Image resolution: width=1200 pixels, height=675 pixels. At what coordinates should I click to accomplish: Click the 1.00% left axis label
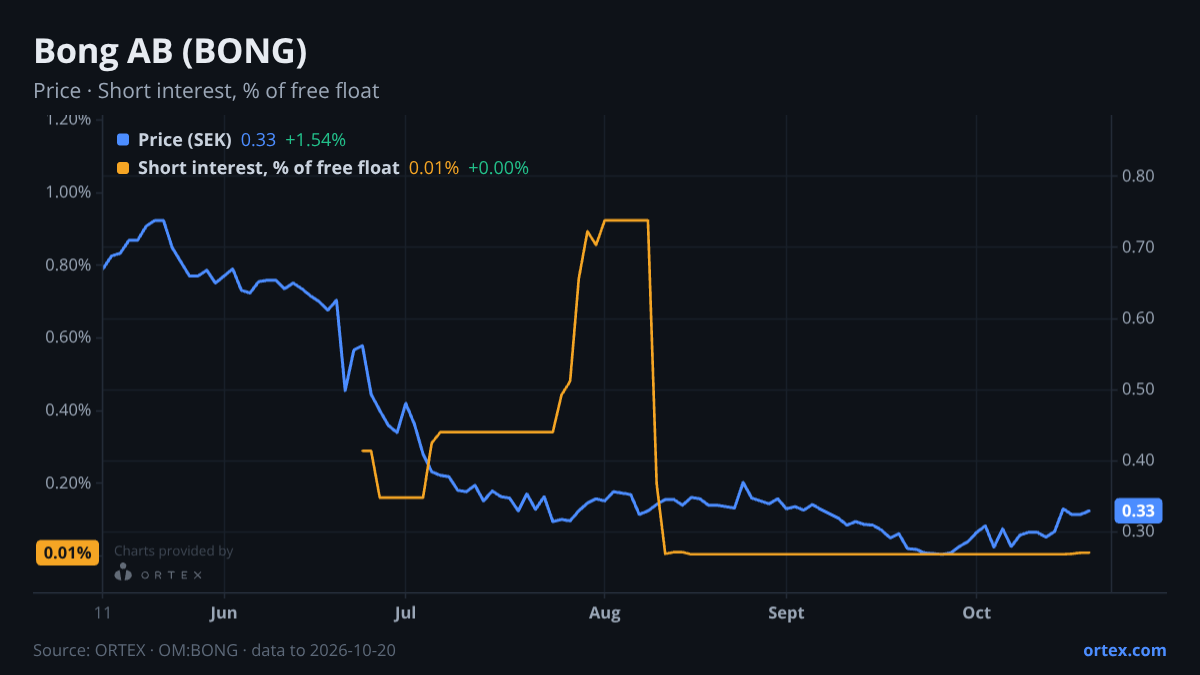pyautogui.click(x=69, y=192)
